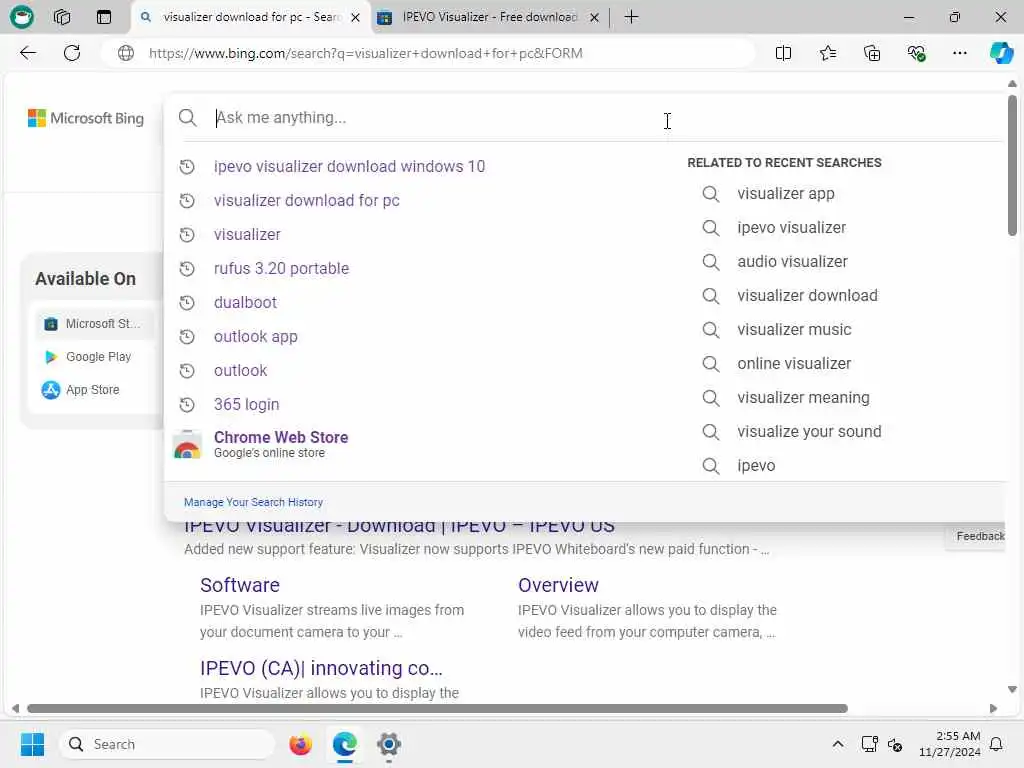The width and height of the screenshot is (1024, 768).
Task: Open Settings gear on taskbar
Action: click(x=389, y=744)
